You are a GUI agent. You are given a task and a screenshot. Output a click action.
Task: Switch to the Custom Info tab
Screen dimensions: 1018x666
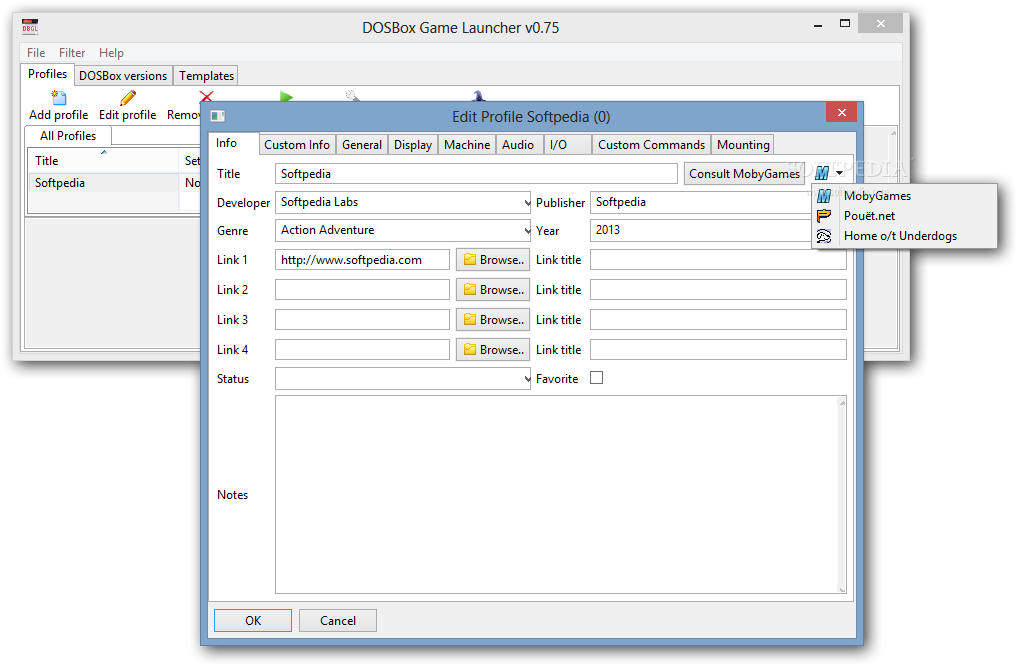[297, 145]
